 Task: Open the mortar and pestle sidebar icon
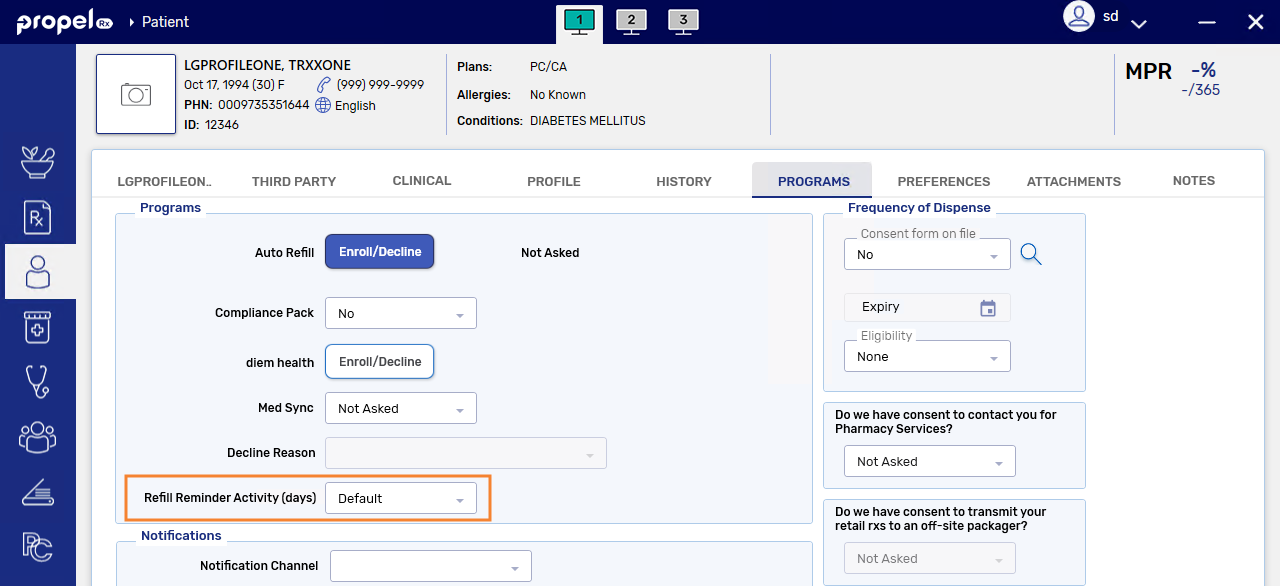(38, 162)
